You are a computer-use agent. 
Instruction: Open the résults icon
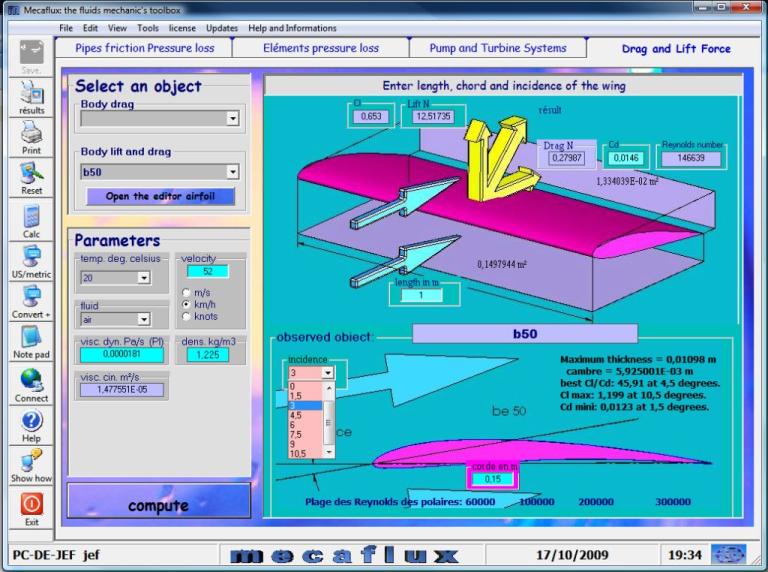click(31, 92)
